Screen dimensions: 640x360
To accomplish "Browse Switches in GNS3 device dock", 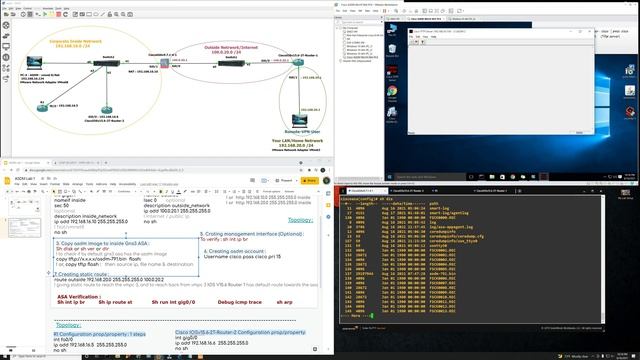I will click(6, 36).
